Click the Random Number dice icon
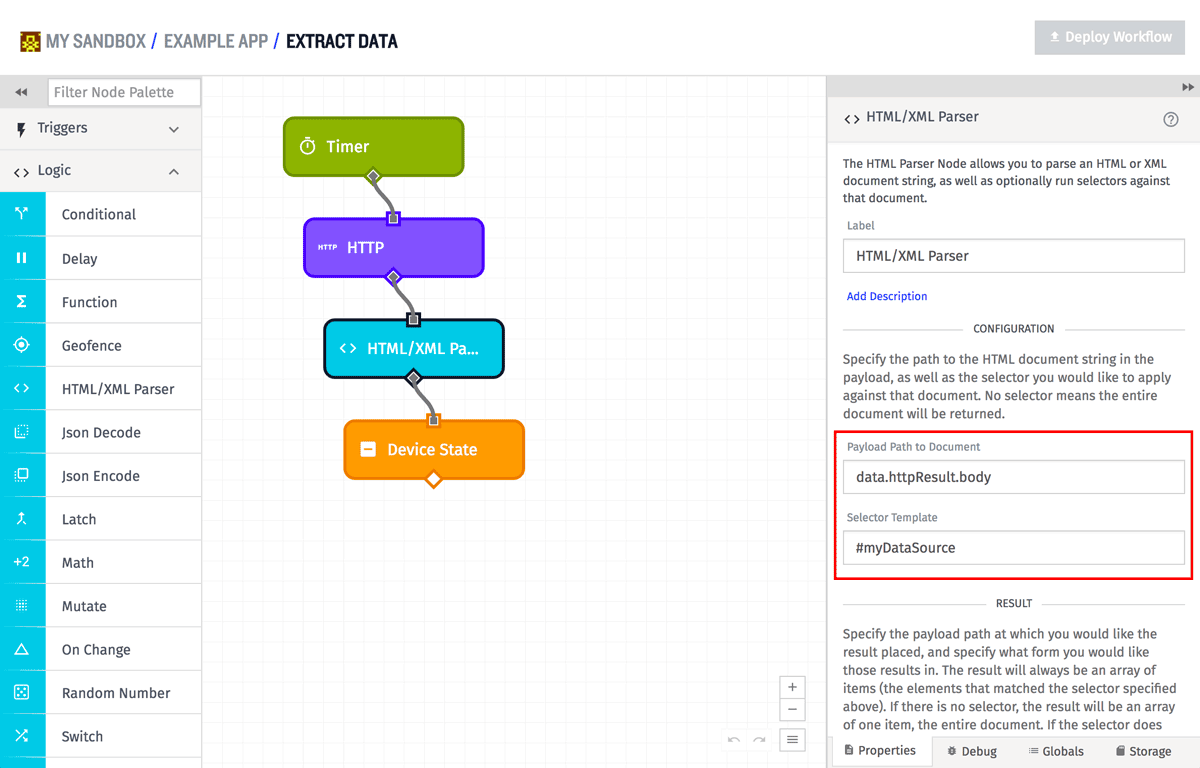 tap(22, 692)
